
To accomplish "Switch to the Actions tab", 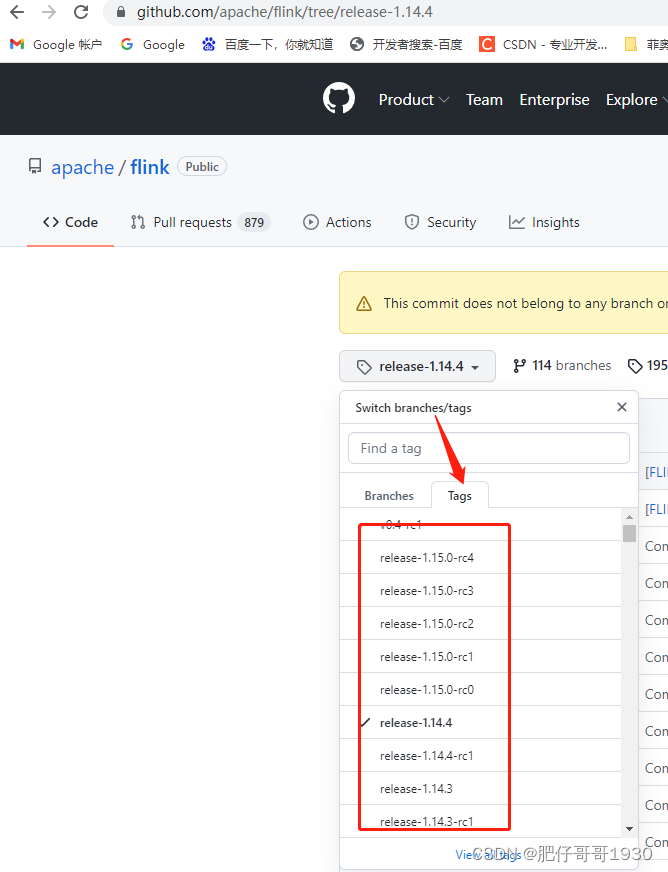I will [337, 222].
